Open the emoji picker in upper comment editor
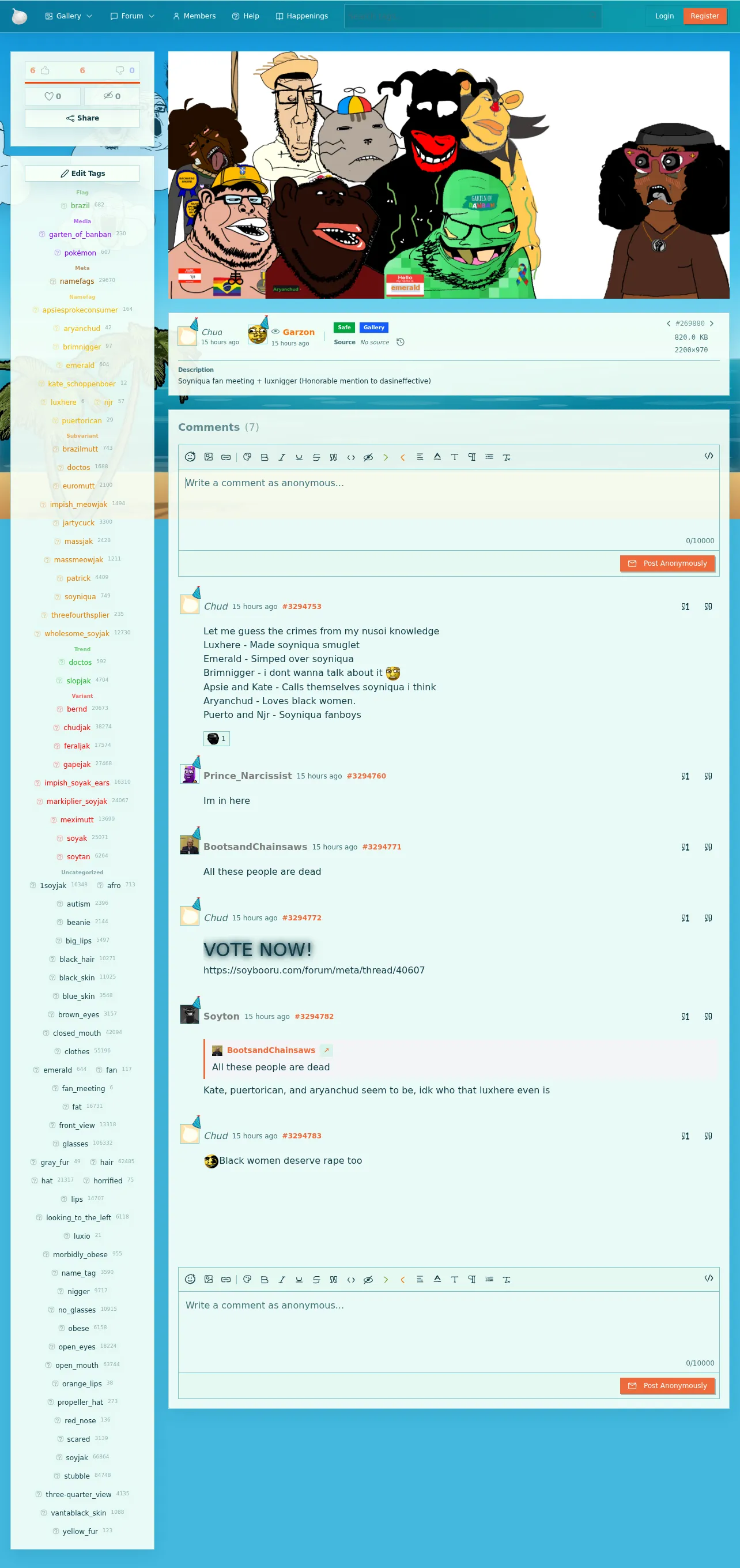Image resolution: width=740 pixels, height=1568 pixels. point(190,457)
